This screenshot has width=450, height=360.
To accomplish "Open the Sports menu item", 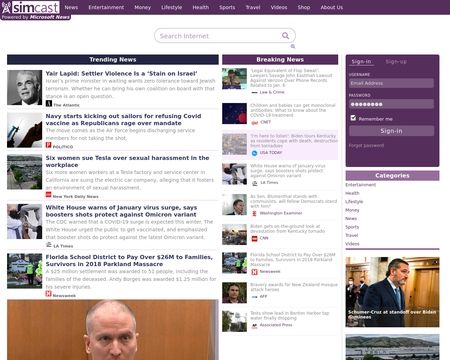I will coord(227,7).
